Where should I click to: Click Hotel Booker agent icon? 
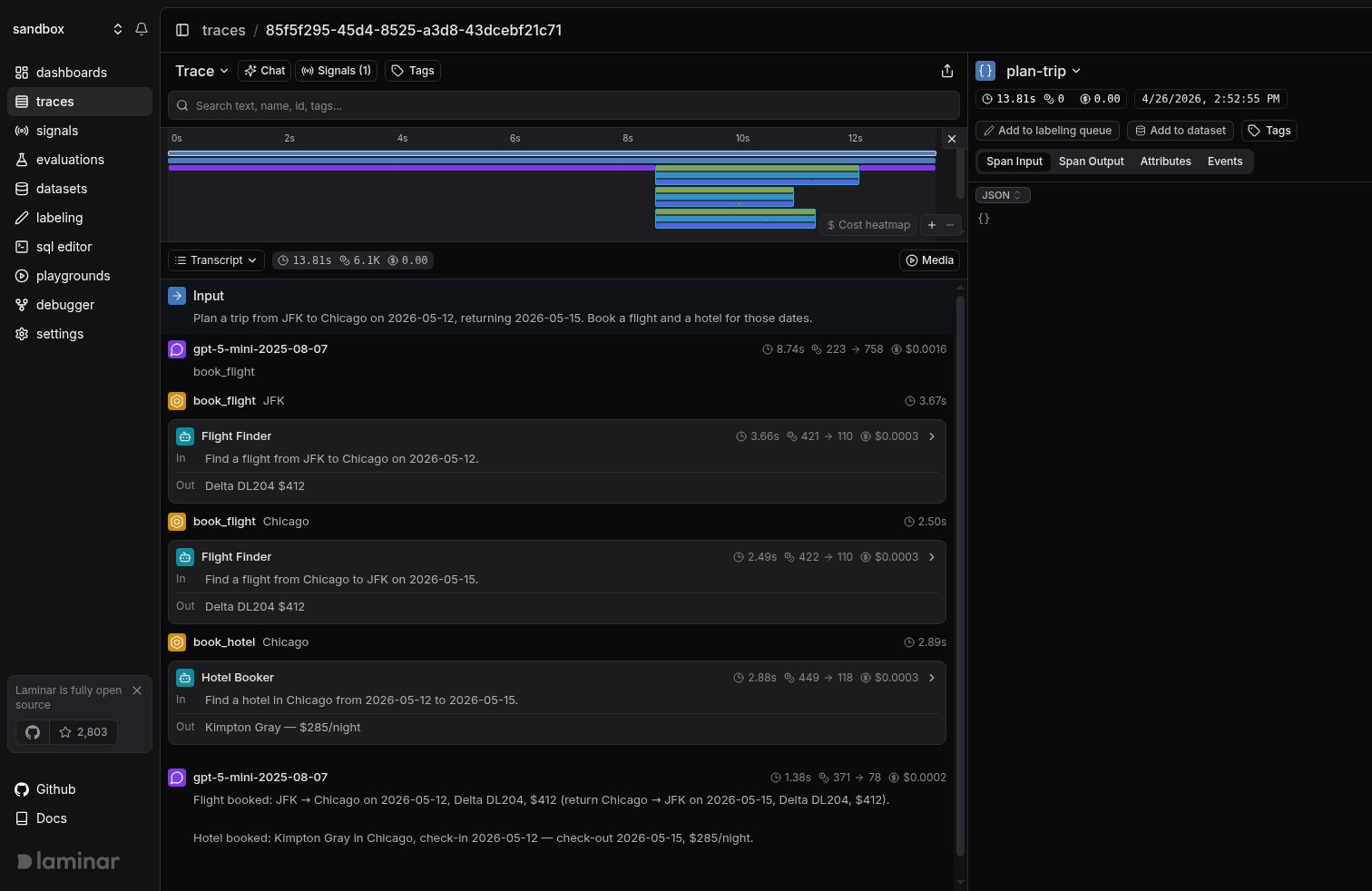185,678
